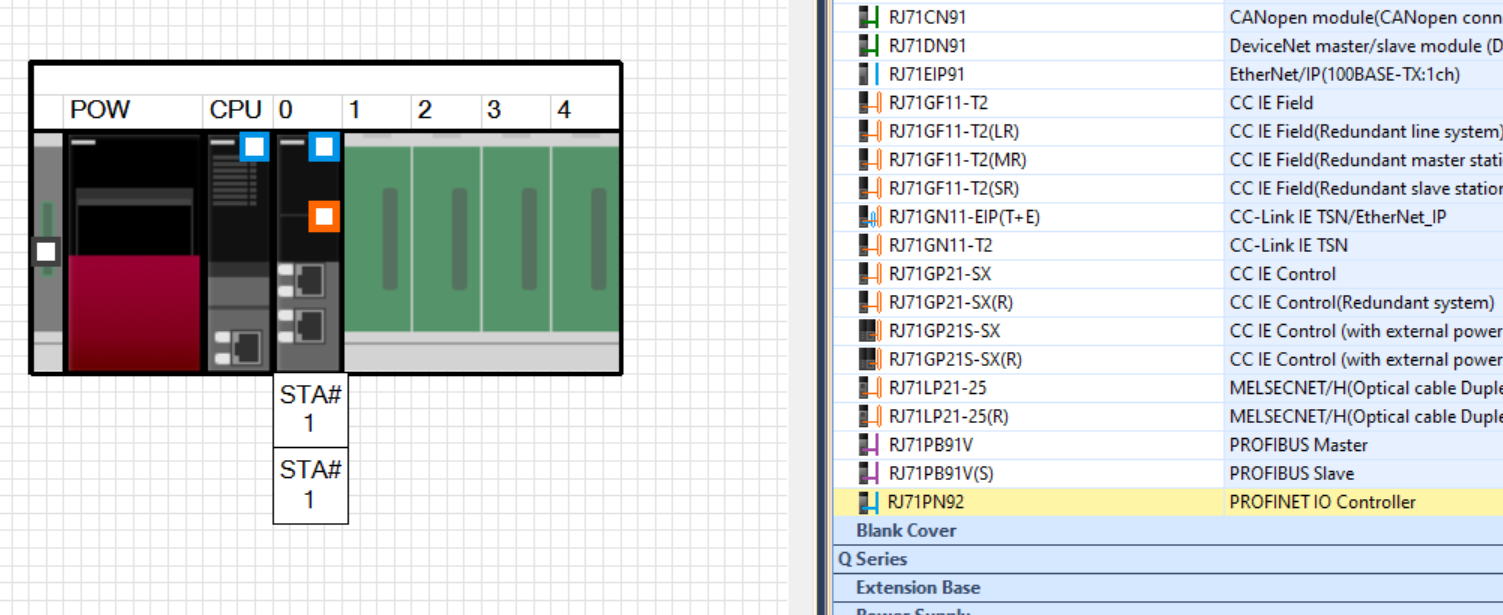The image size is (1503, 615).
Task: Click the white square handle on base unit edge
Action: (45, 251)
